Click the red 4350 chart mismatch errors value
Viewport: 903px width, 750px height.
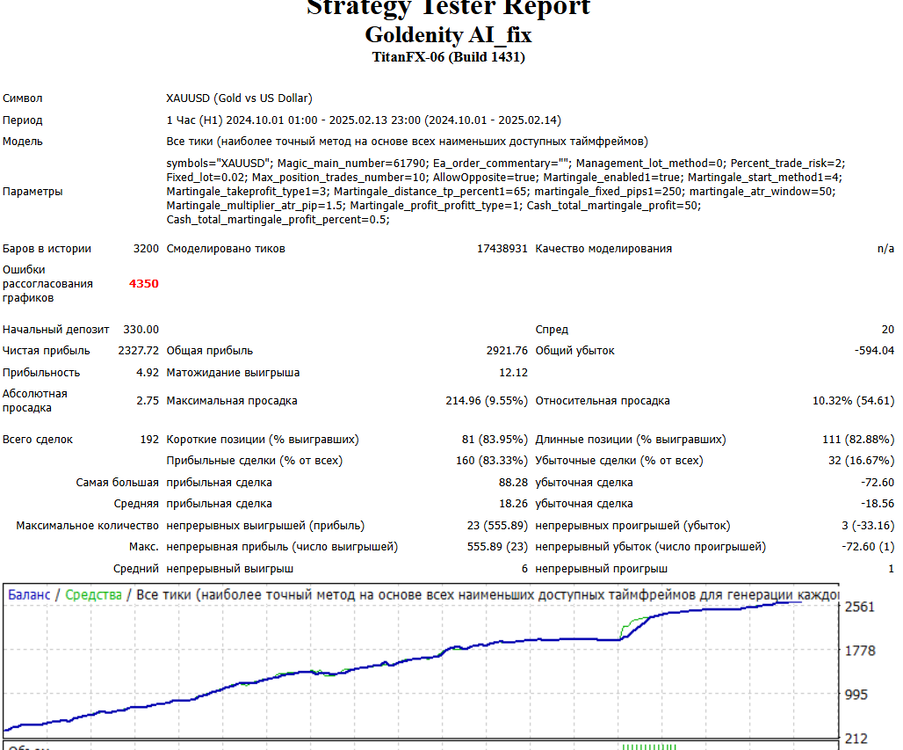pyautogui.click(x=143, y=283)
